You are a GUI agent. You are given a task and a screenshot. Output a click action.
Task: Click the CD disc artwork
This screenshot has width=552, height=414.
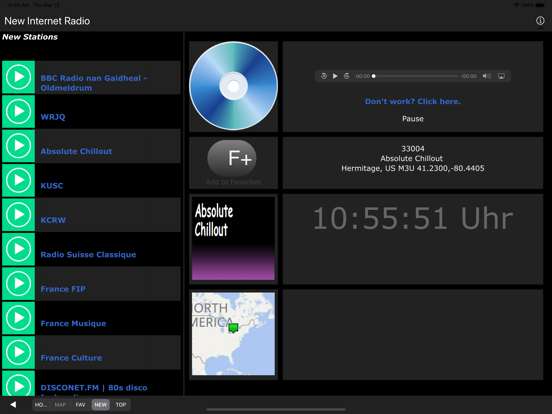233,86
